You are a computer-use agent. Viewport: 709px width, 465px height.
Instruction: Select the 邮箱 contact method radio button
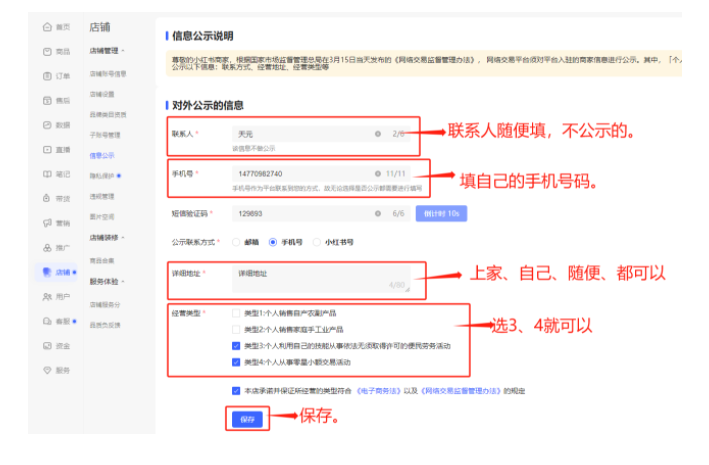[236, 242]
